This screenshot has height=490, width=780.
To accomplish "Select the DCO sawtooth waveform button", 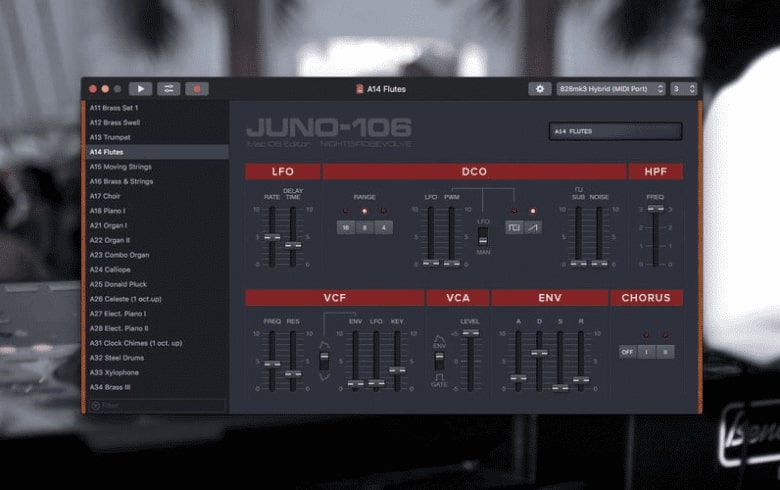I will 533,227.
